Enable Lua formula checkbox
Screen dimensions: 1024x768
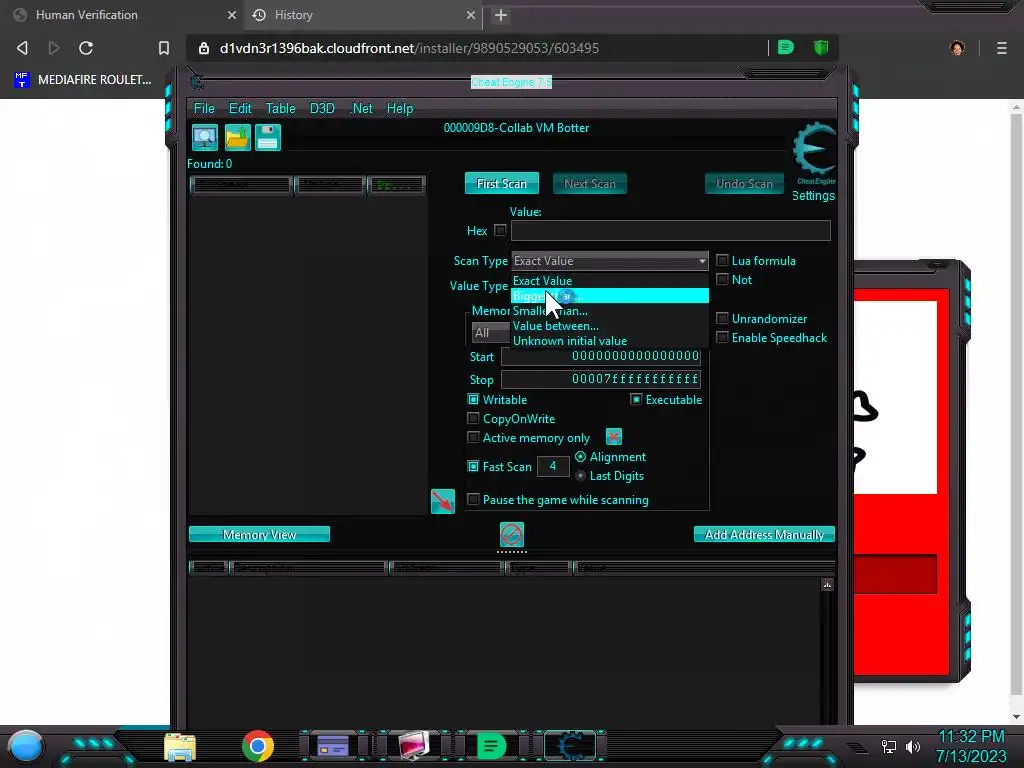pyautogui.click(x=722, y=261)
